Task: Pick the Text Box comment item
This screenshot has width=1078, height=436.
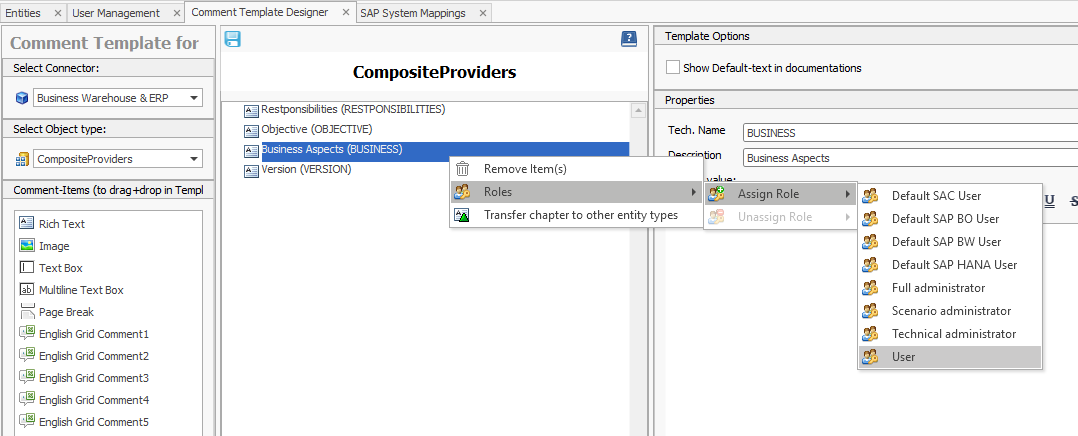Action: pyautogui.click(x=60, y=268)
